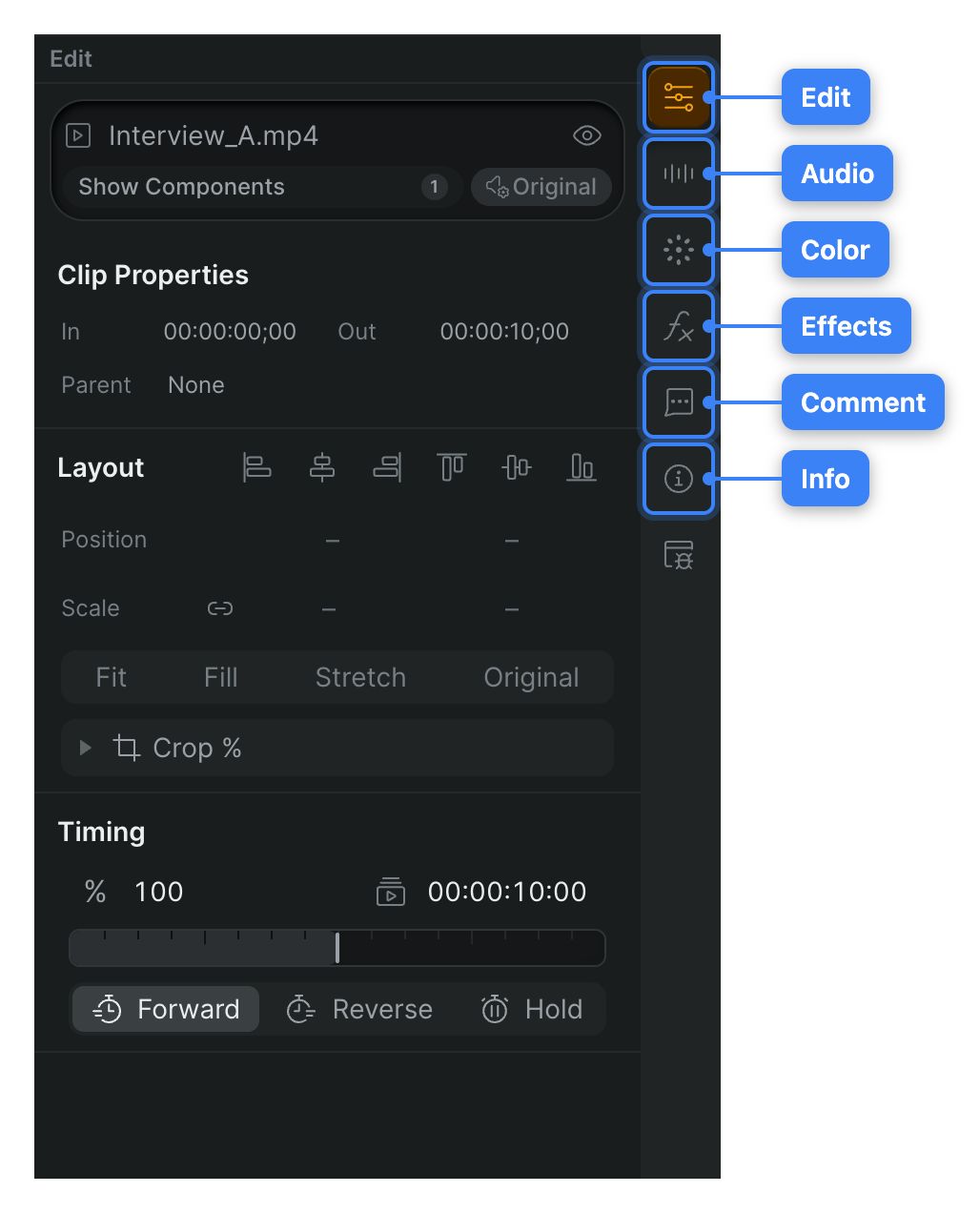Click the Timing speed slider handle
The image size is (980, 1213).
point(337,948)
